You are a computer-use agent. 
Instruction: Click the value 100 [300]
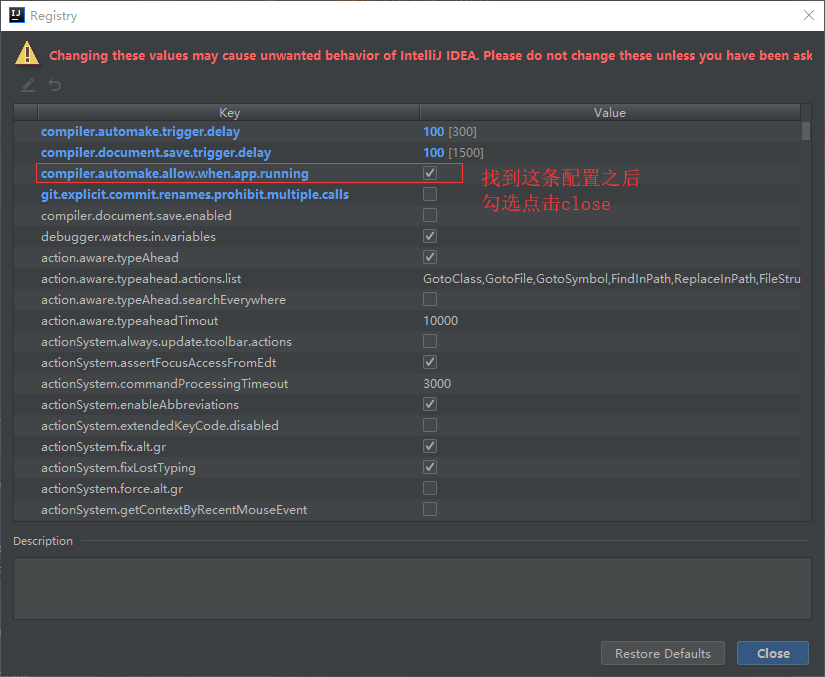tap(450, 132)
